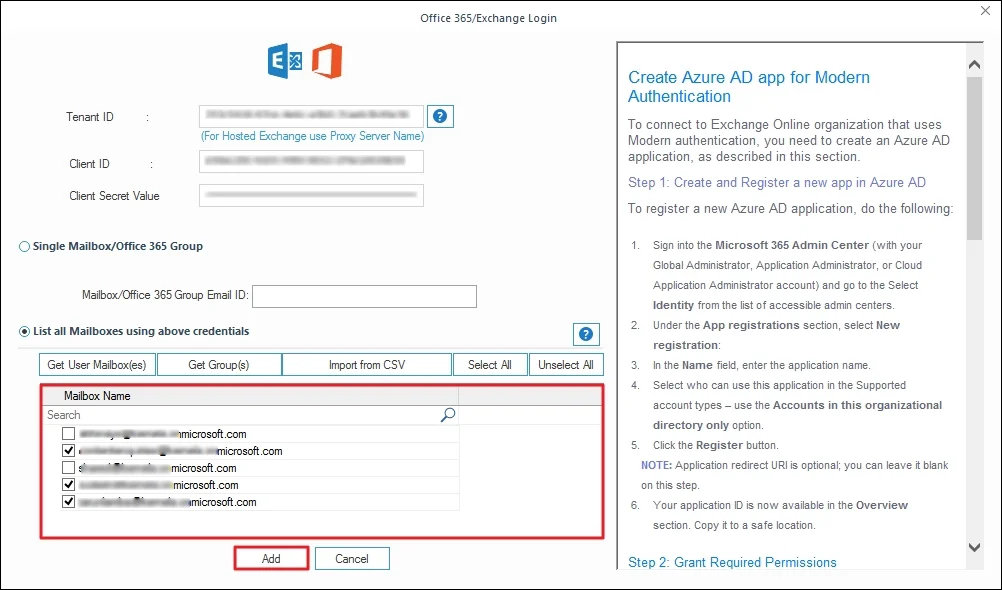Click Import from CSV button
This screenshot has width=1002, height=590.
(x=367, y=365)
